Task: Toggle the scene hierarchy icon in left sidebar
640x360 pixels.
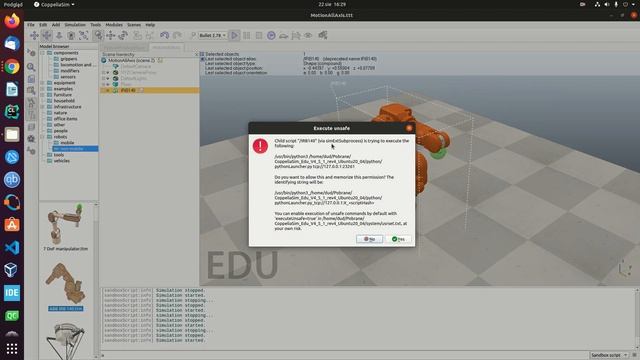Action: 31,115
